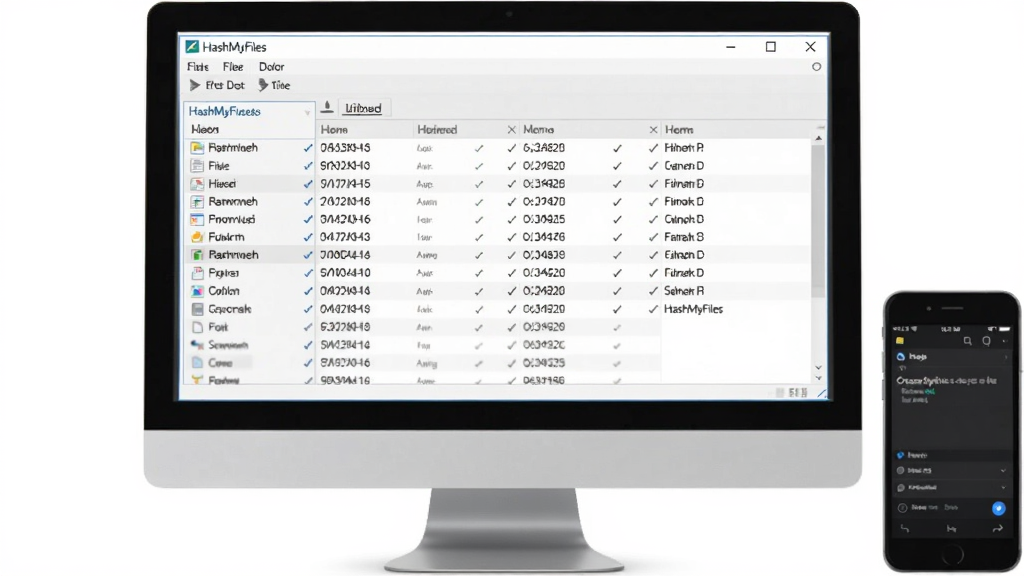Click the Selnek R cell
The height and width of the screenshot is (576, 1024).
(x=684, y=291)
